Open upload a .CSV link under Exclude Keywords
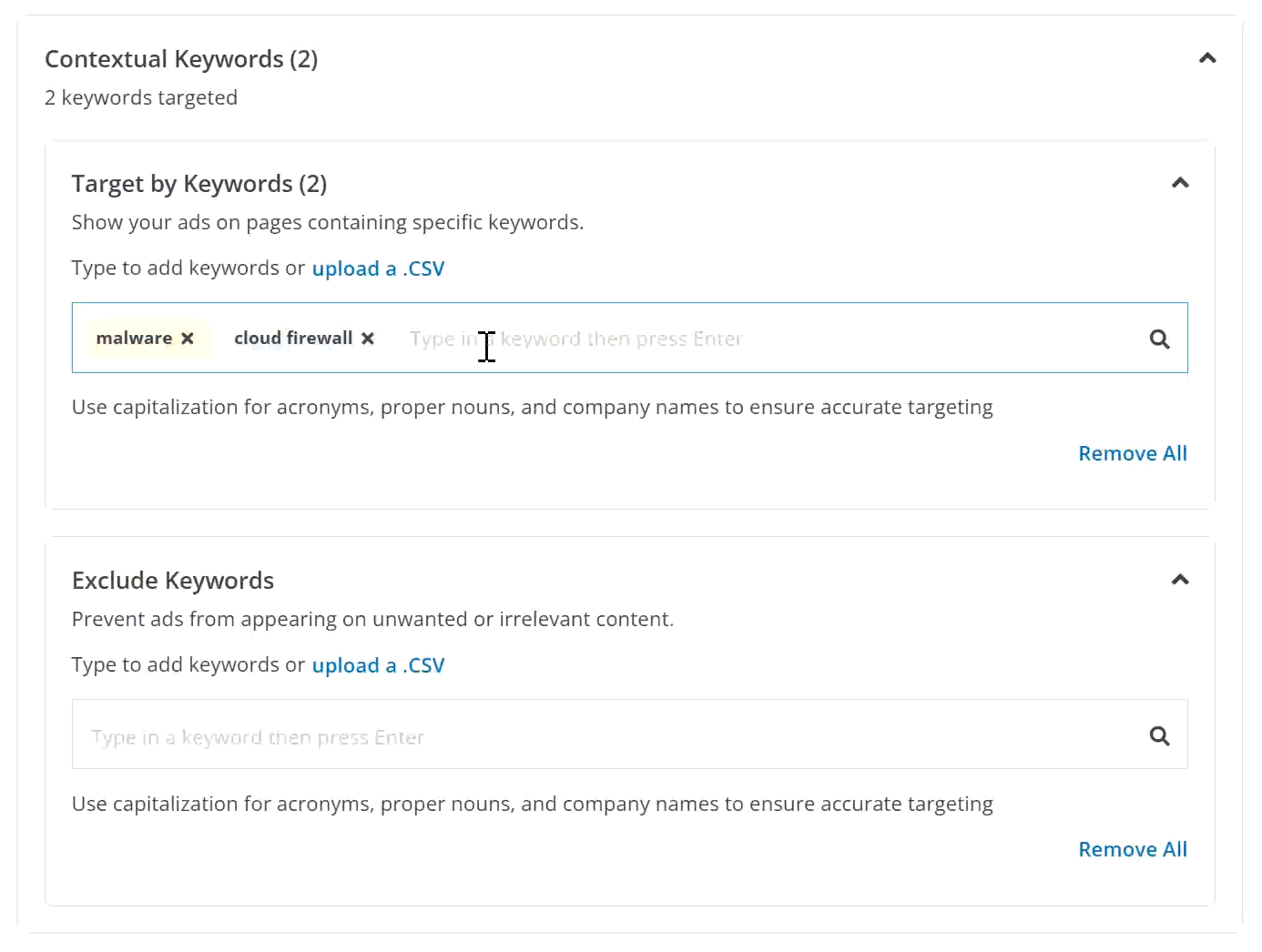Viewport: 1262px width, 952px height. coord(378,665)
